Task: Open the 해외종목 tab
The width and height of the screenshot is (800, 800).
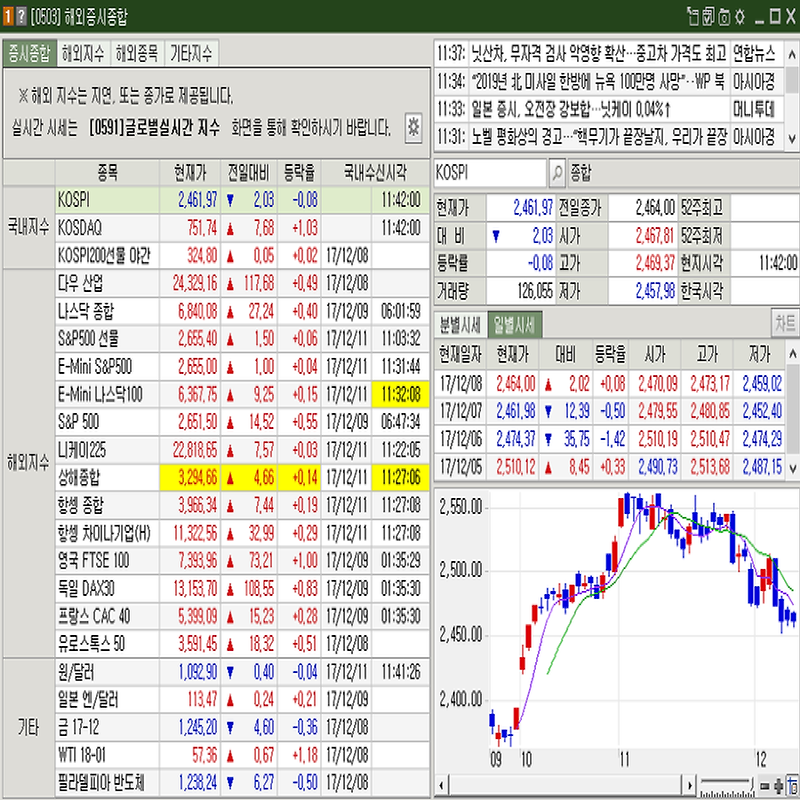Action: tap(137, 53)
